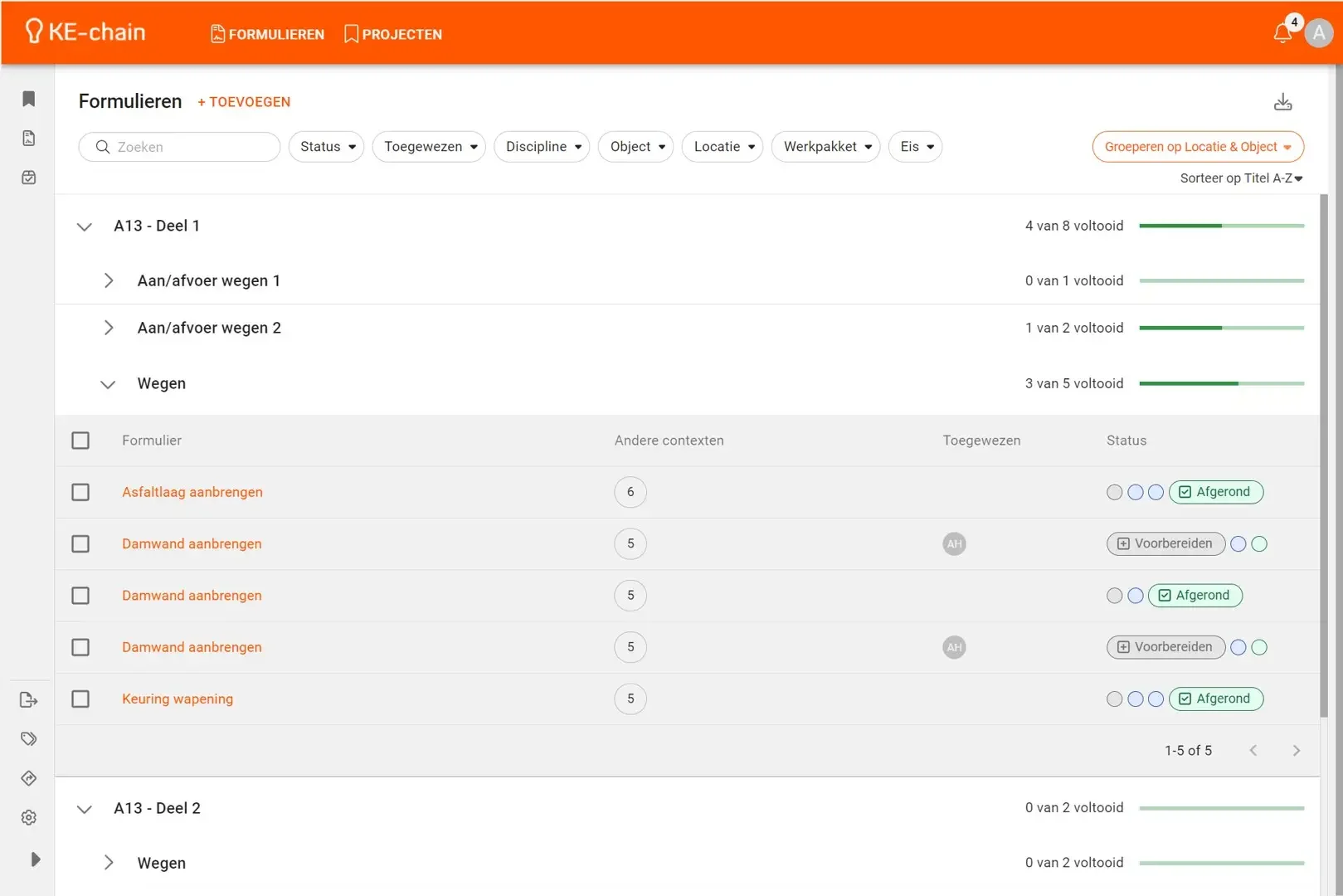Toggle the select-all checkbox in Formulier header
The image size is (1343, 896).
(x=80, y=441)
